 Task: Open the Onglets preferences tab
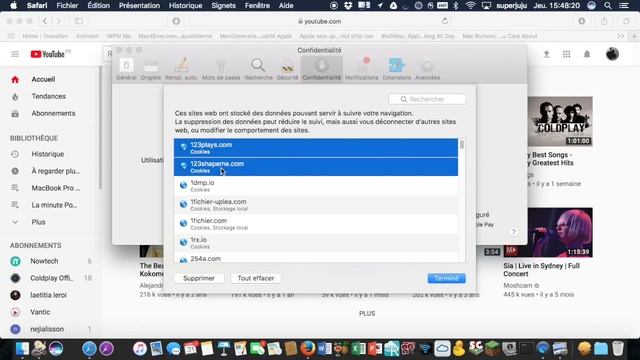151,69
